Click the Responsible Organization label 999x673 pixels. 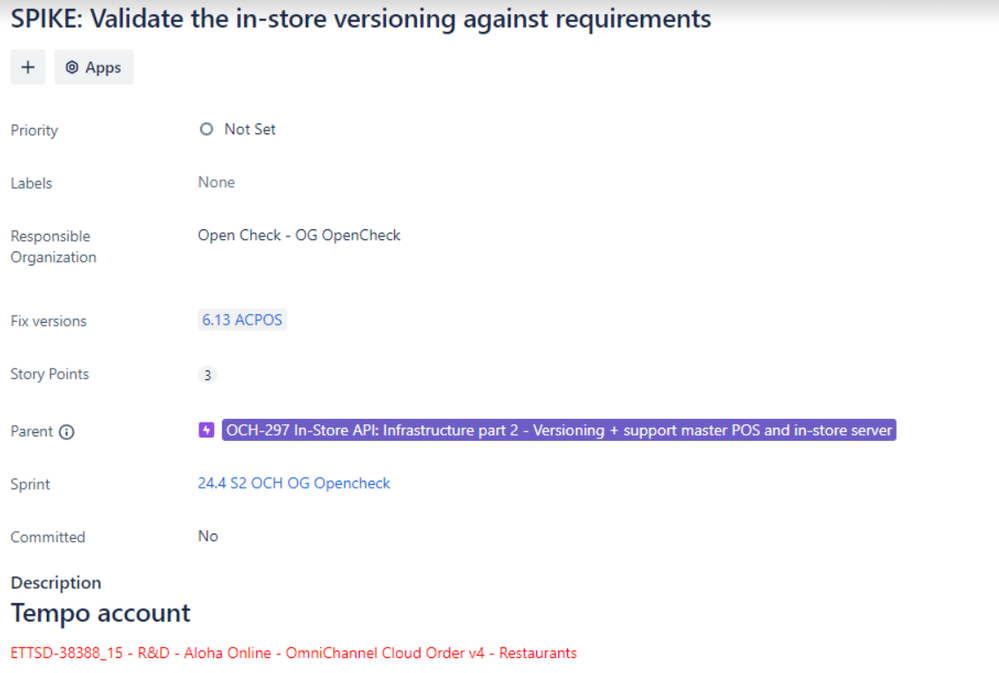tap(54, 247)
